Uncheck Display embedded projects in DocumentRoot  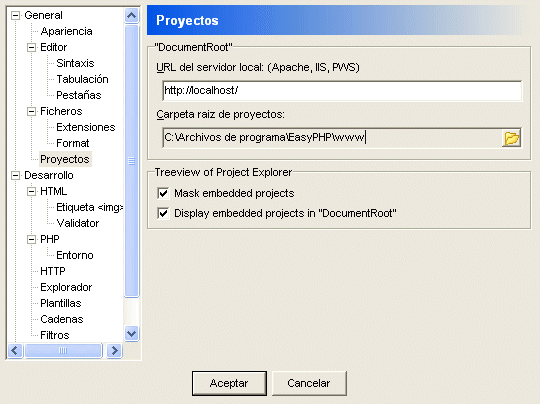(163, 213)
